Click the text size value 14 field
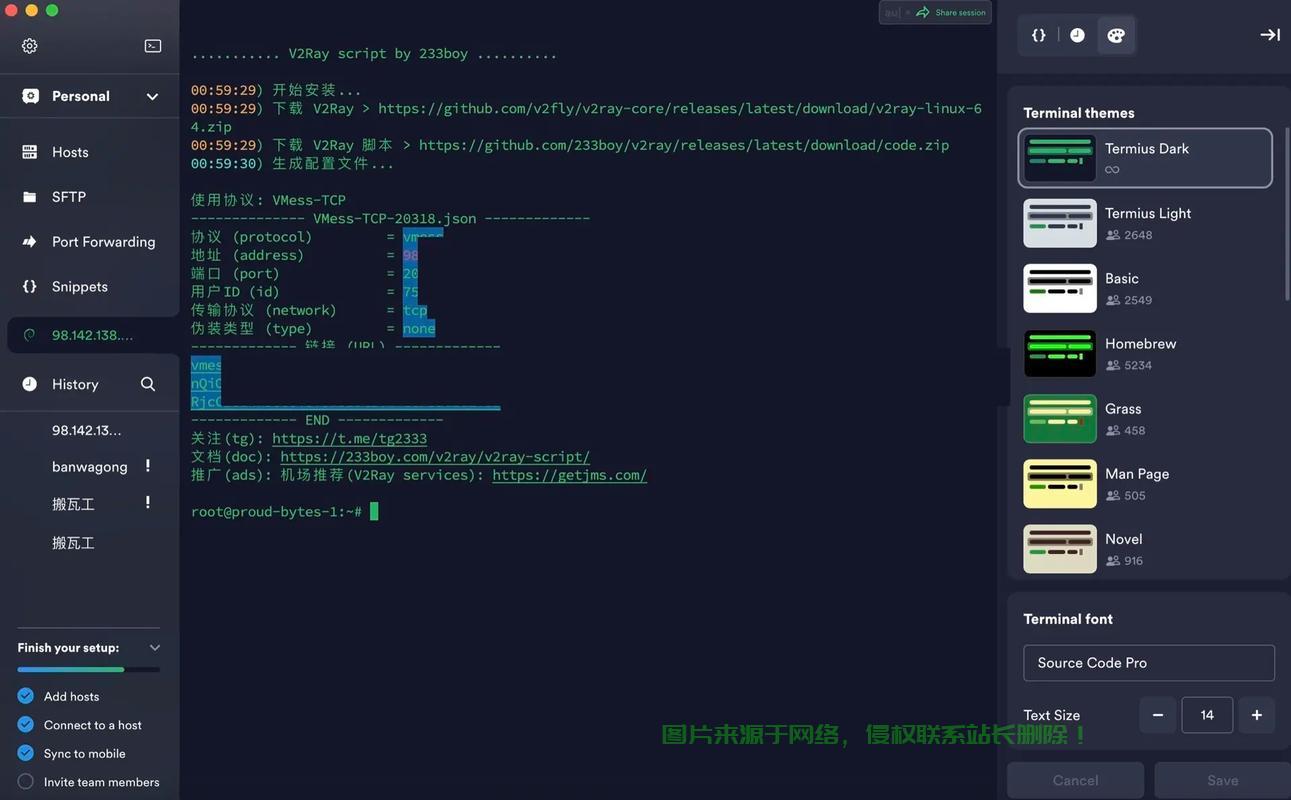This screenshot has width=1291, height=800. click(x=1207, y=715)
